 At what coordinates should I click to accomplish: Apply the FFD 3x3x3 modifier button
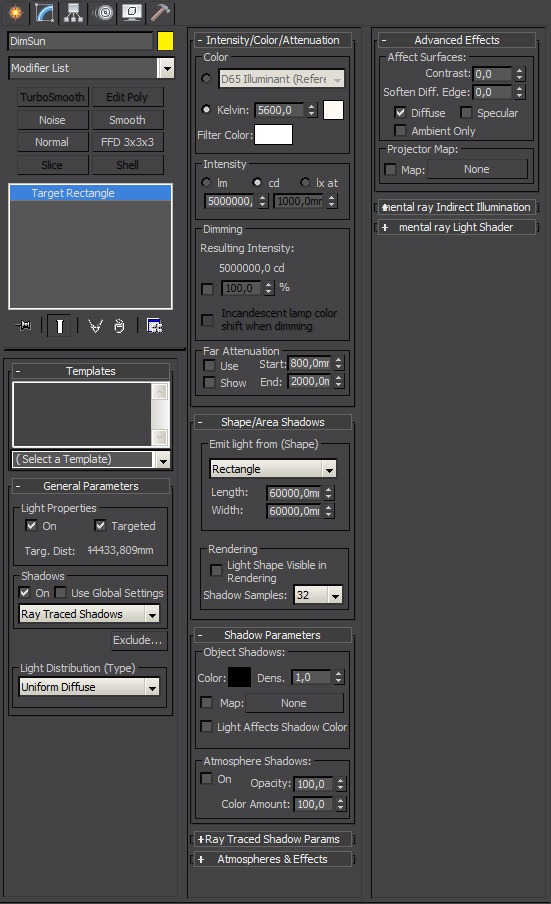pos(127,142)
